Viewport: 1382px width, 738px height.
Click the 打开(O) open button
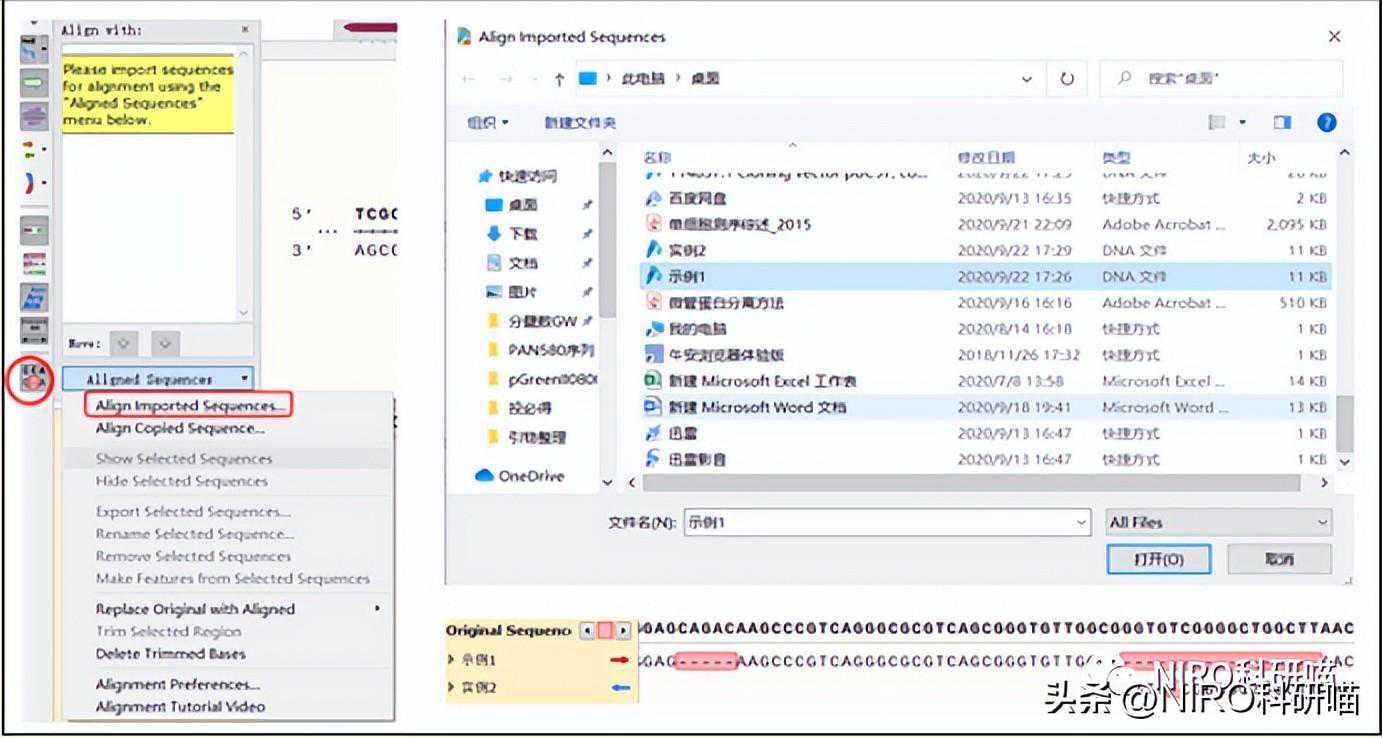tap(1158, 559)
